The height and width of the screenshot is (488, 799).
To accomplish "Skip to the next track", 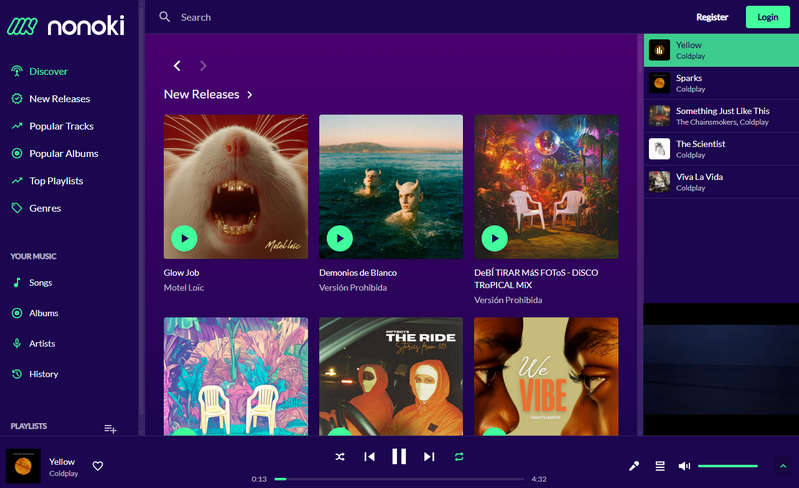I will coord(429,457).
